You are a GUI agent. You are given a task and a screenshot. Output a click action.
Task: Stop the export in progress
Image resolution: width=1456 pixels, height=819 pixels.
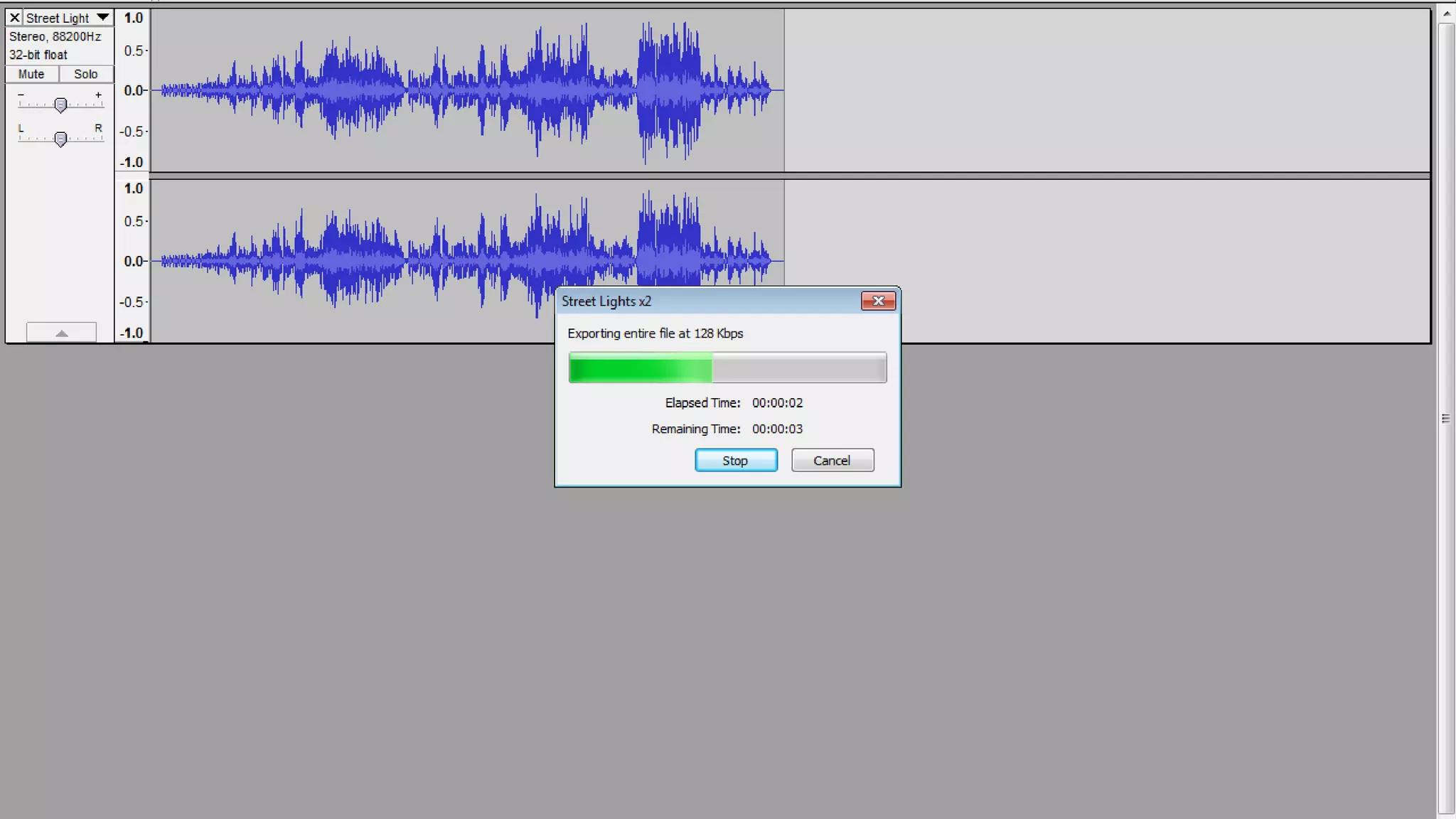pyautogui.click(x=736, y=461)
